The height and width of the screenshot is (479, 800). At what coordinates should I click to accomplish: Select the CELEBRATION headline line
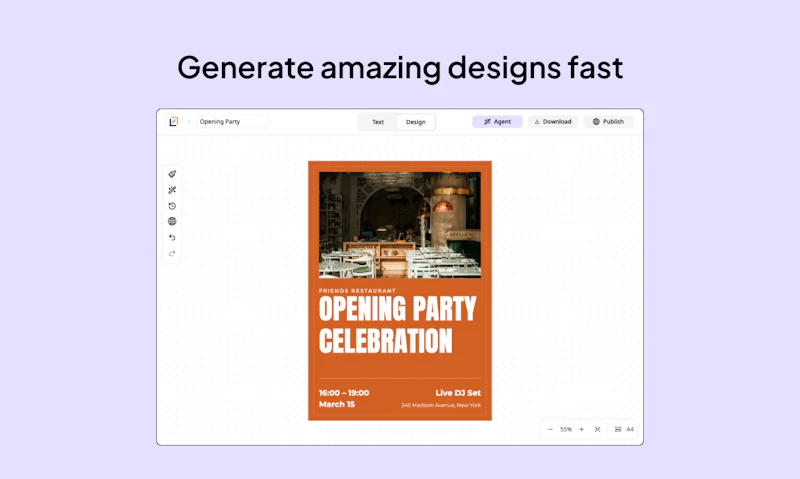pos(386,341)
